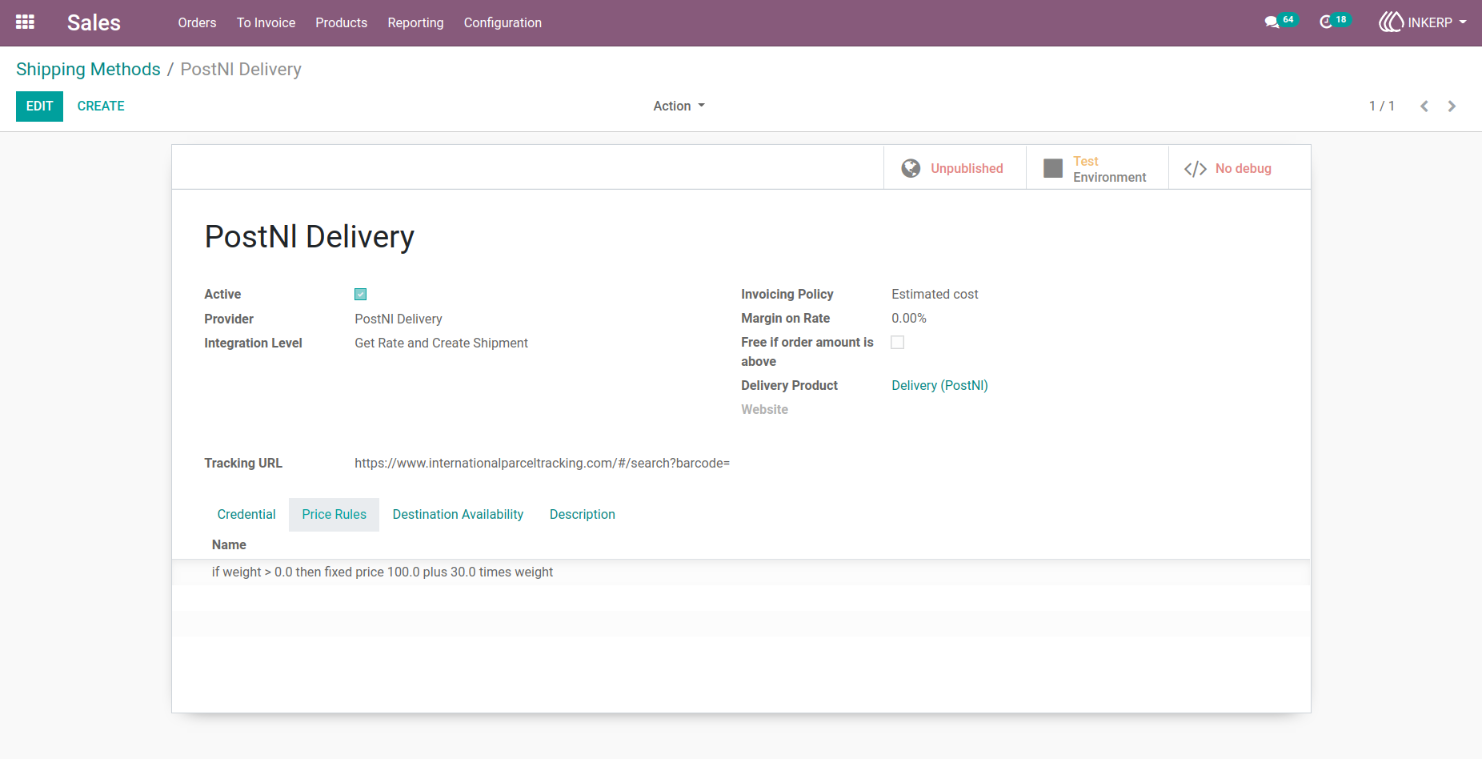
Task: Open the Reporting menu
Action: pos(415,22)
